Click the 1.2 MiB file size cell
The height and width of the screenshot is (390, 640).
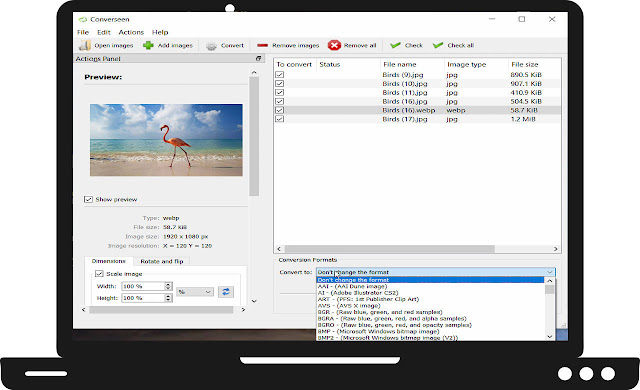523,119
